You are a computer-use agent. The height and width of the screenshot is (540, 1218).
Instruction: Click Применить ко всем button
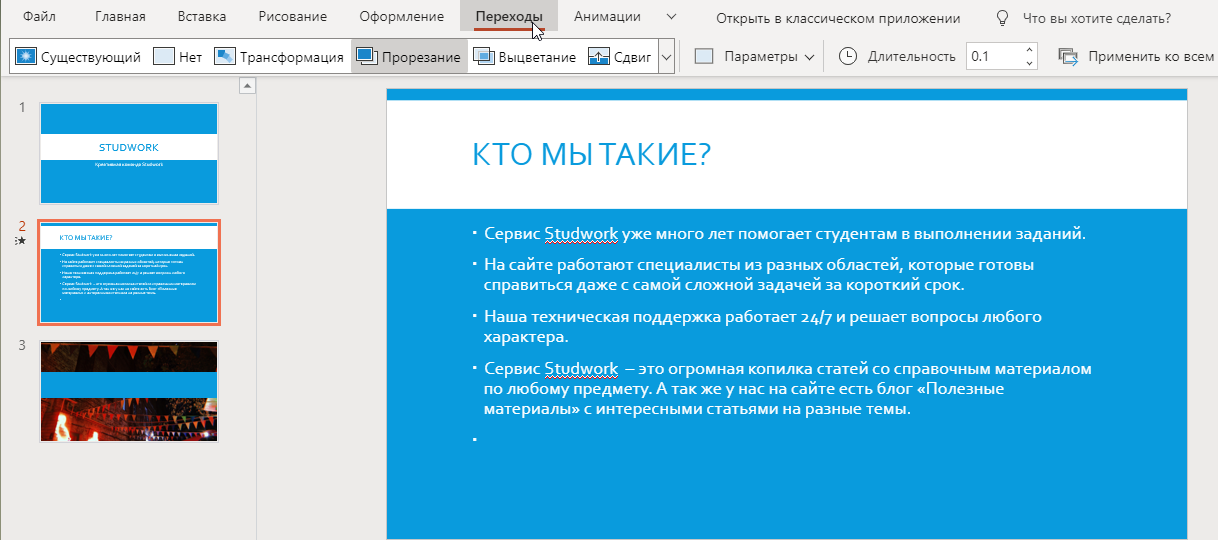pos(1135,57)
